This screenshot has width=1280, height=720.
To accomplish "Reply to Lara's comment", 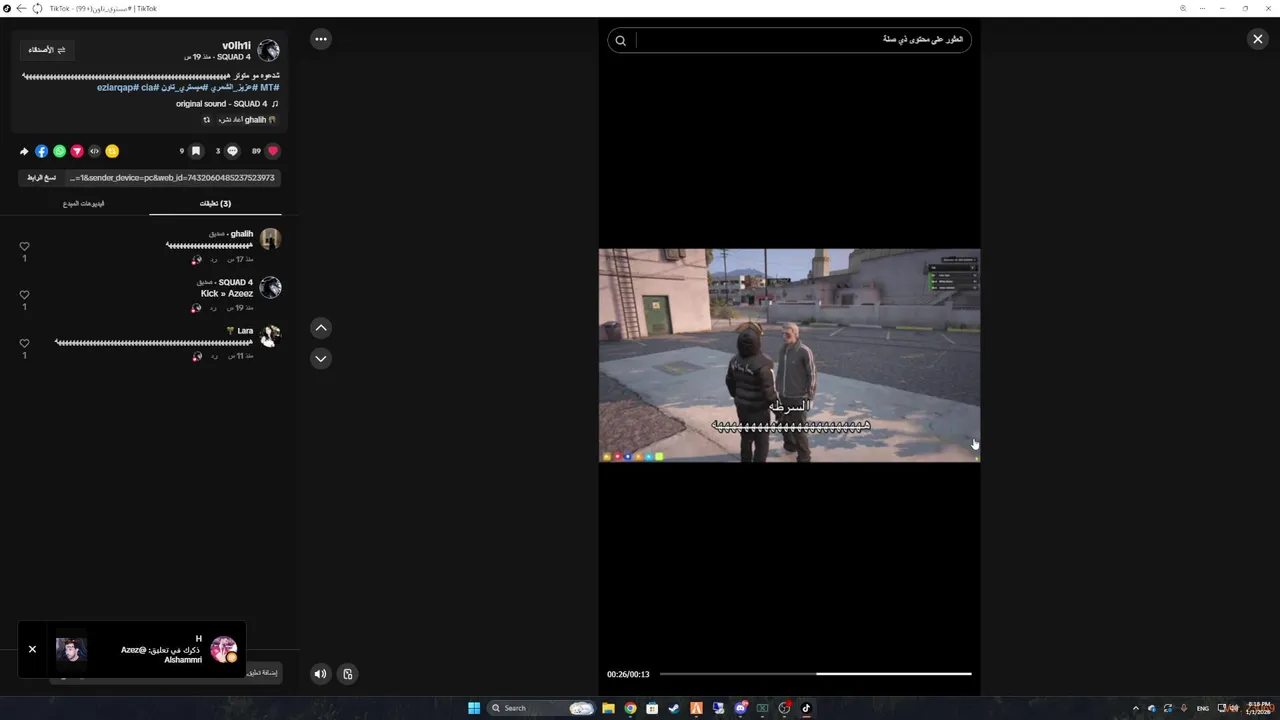I will [x=214, y=356].
